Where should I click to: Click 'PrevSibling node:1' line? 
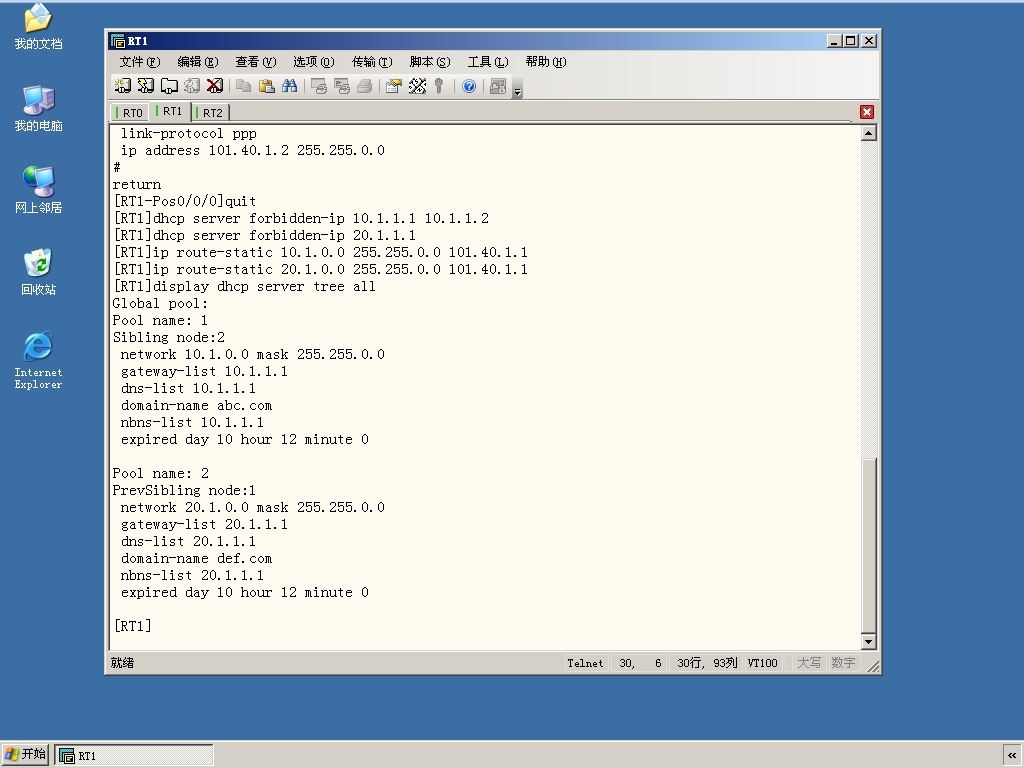point(184,490)
